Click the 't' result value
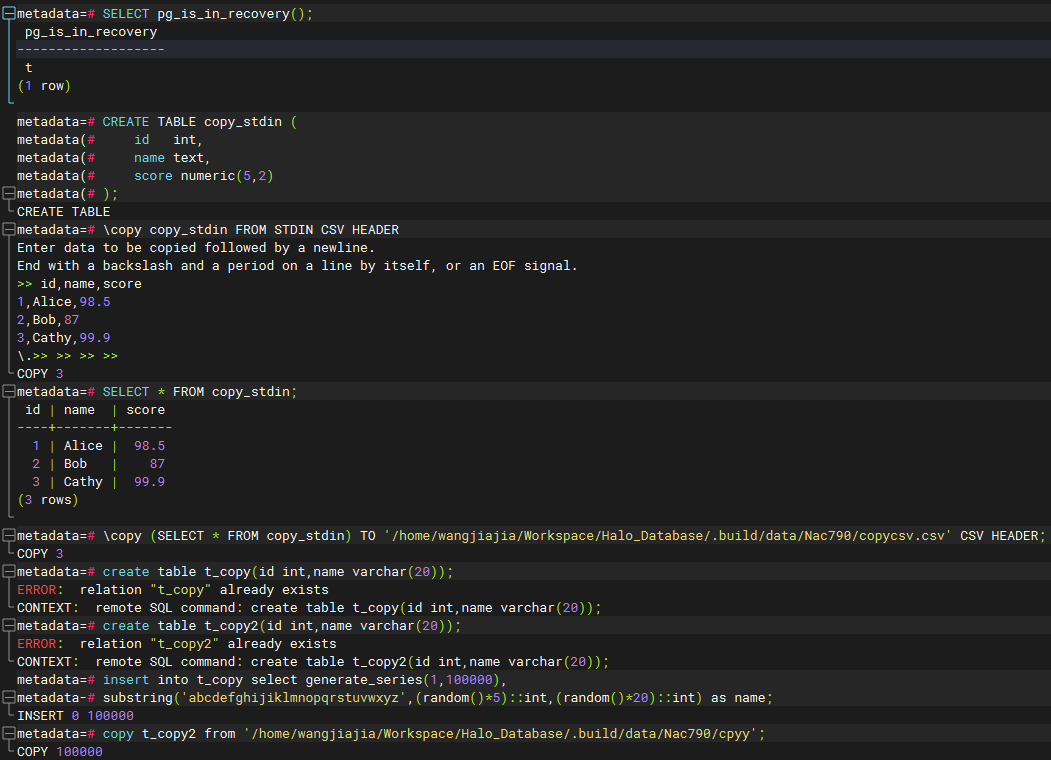The width and height of the screenshot is (1051, 760). pos(29,68)
